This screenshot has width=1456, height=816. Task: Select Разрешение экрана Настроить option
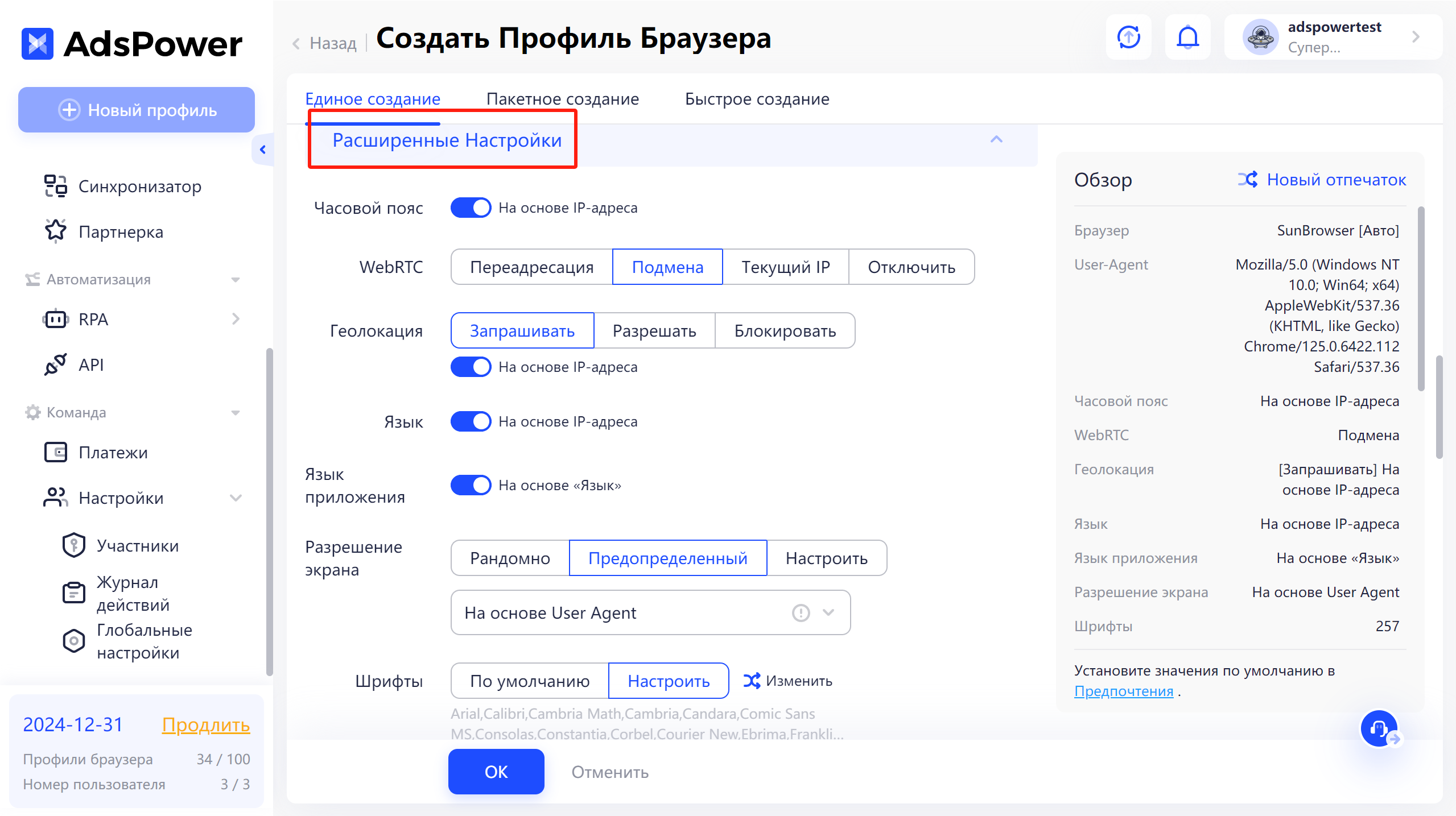pyautogui.click(x=827, y=558)
